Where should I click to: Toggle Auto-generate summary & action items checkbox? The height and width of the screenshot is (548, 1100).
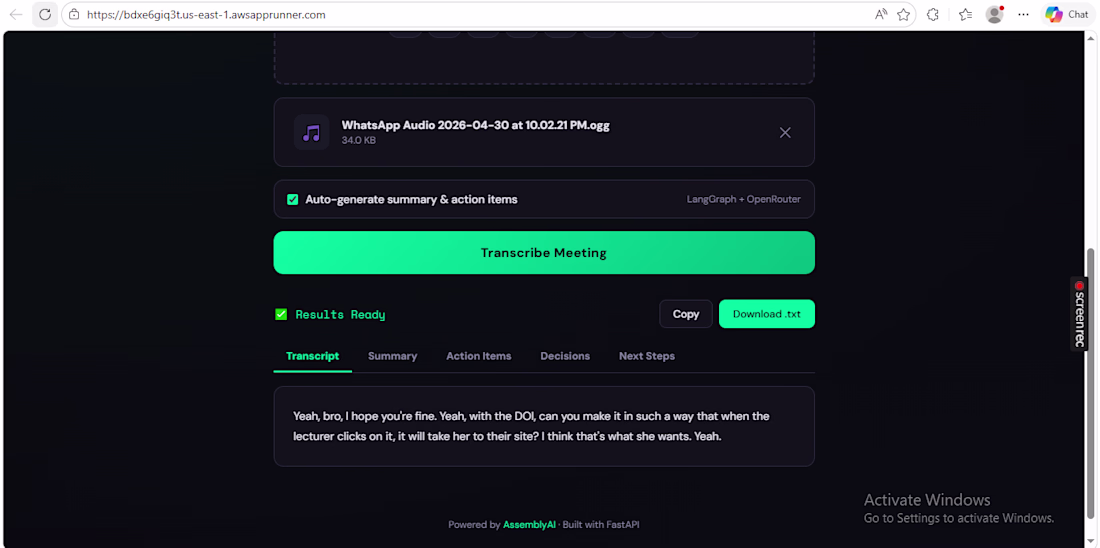tap(293, 199)
